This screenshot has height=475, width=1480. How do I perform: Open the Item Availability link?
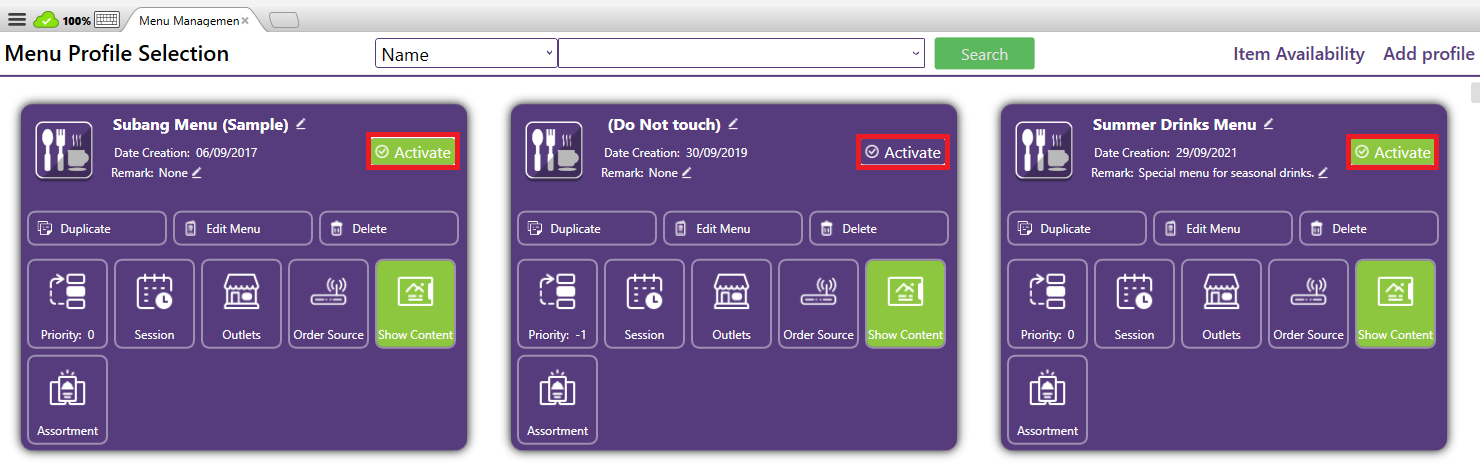click(1298, 54)
